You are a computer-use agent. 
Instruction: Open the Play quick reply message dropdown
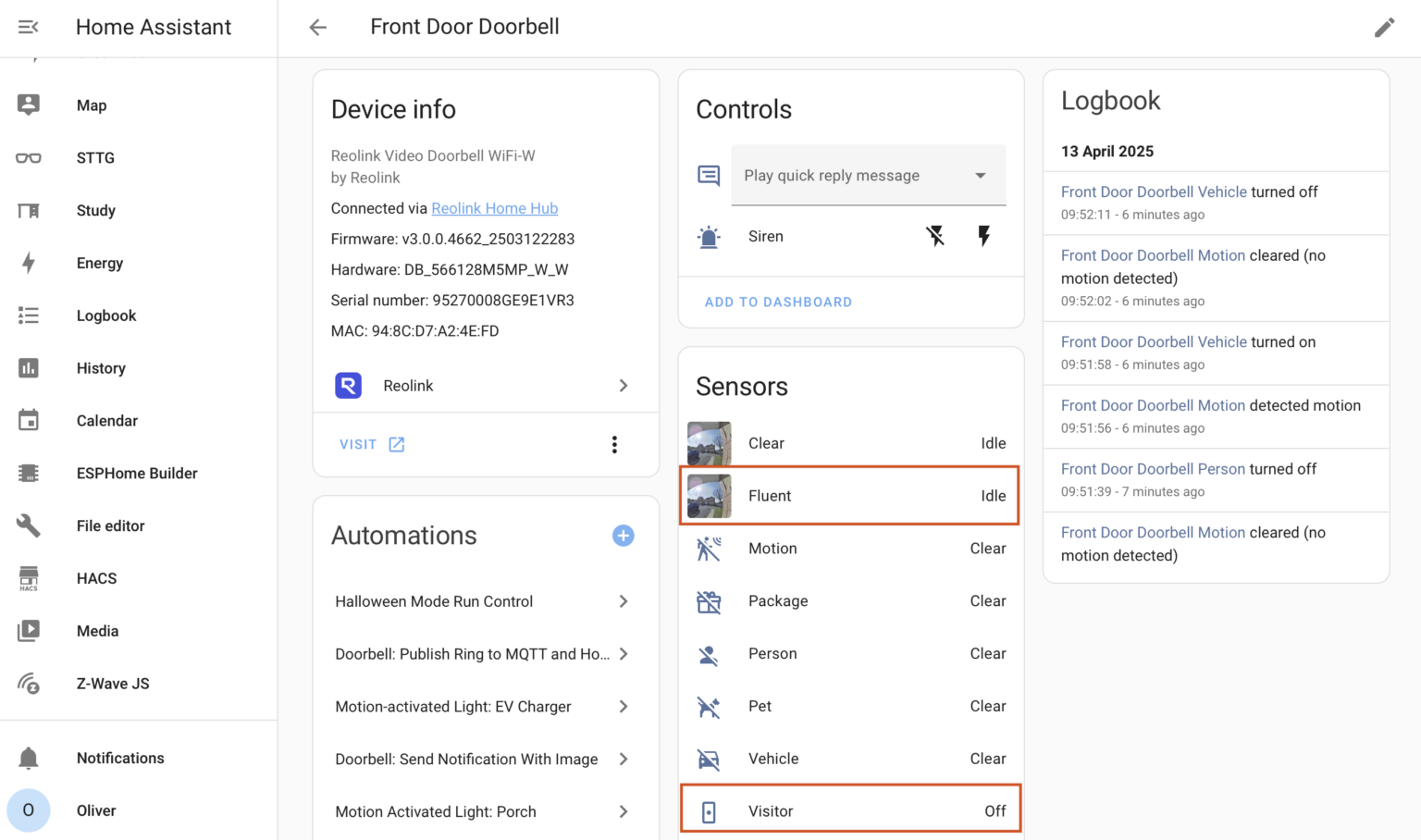868,175
